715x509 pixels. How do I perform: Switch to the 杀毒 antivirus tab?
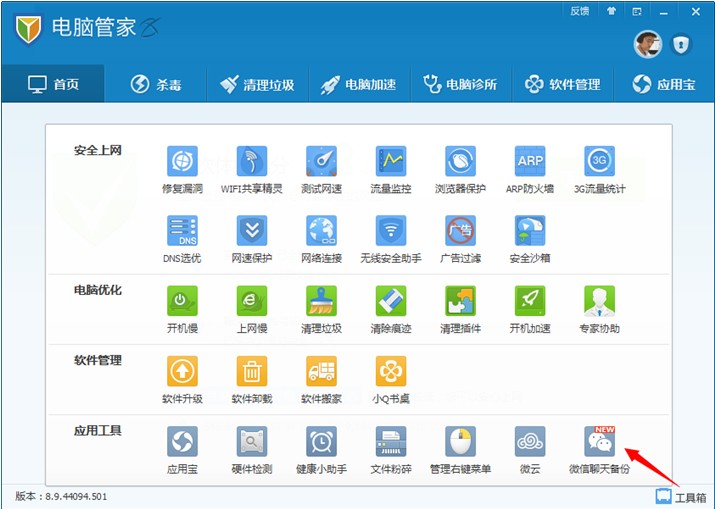(155, 84)
